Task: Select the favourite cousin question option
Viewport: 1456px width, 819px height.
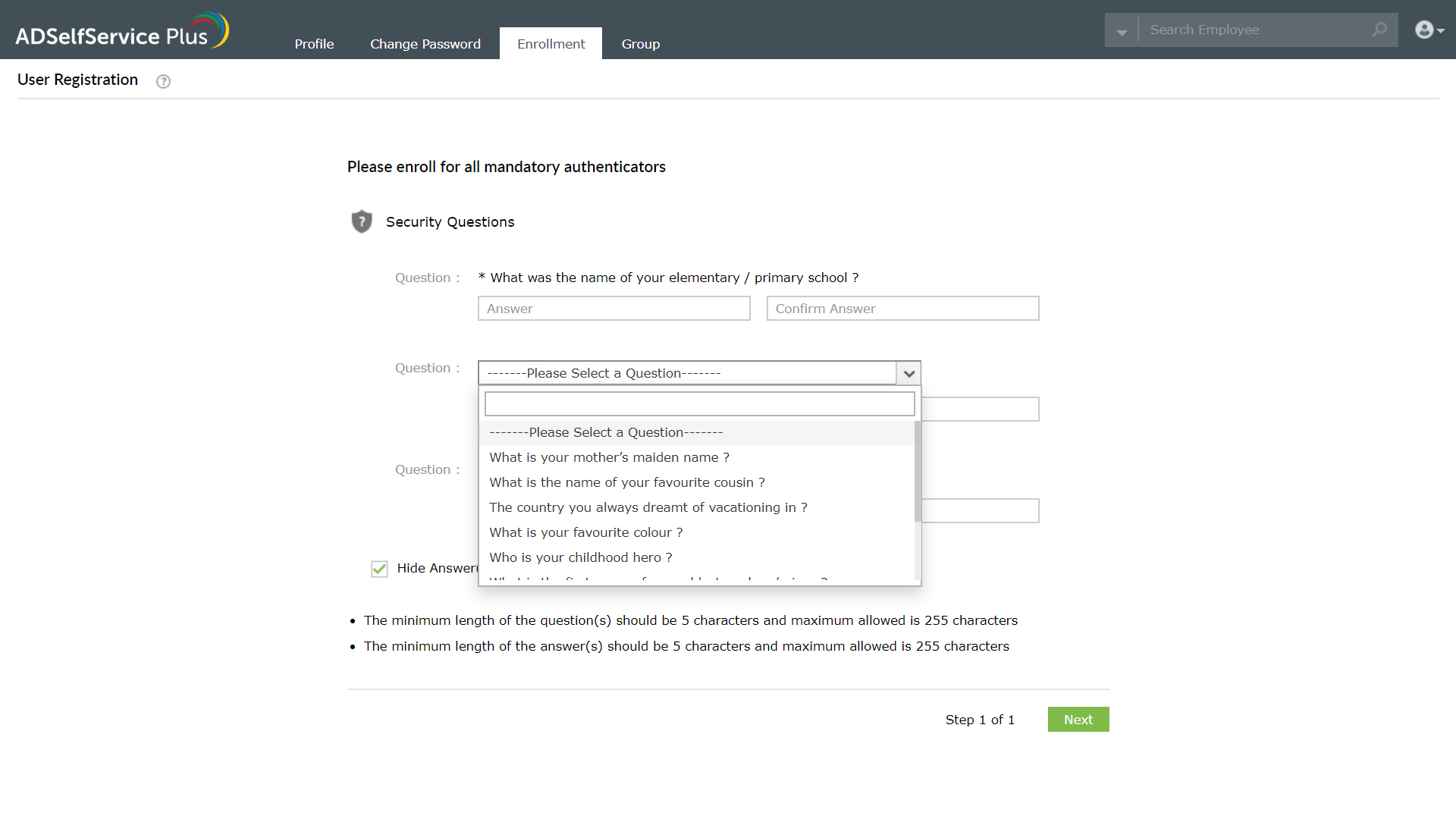Action: click(x=626, y=482)
